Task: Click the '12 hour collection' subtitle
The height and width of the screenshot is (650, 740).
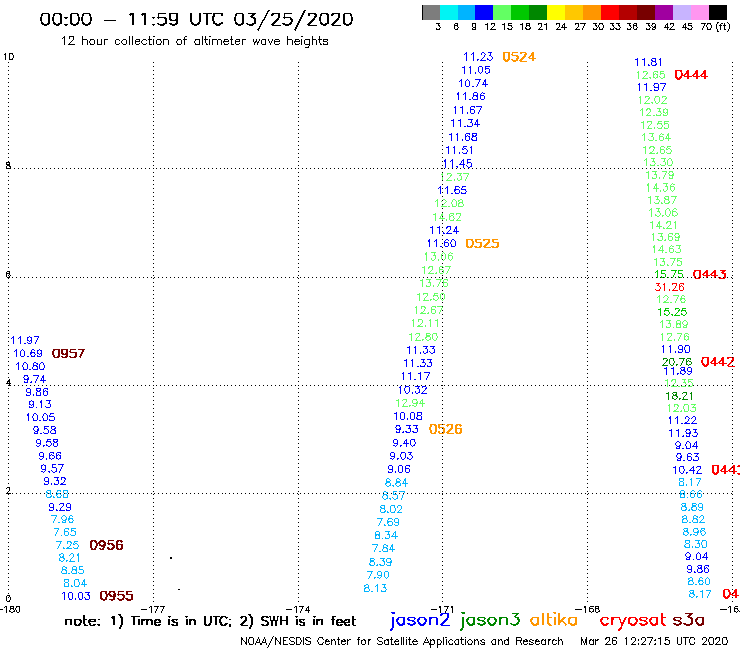Action: pyautogui.click(x=194, y=41)
